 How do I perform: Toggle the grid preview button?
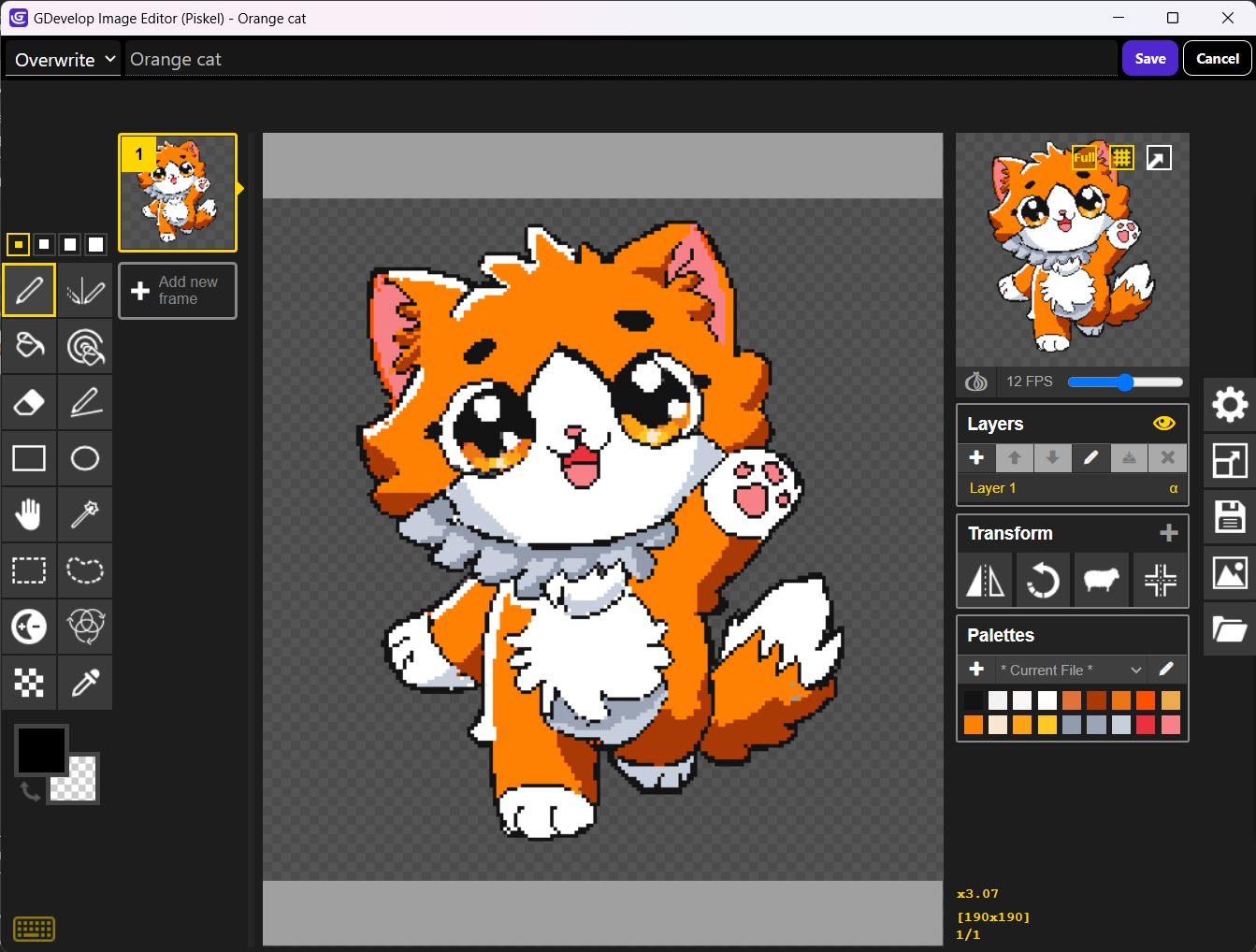(1122, 157)
